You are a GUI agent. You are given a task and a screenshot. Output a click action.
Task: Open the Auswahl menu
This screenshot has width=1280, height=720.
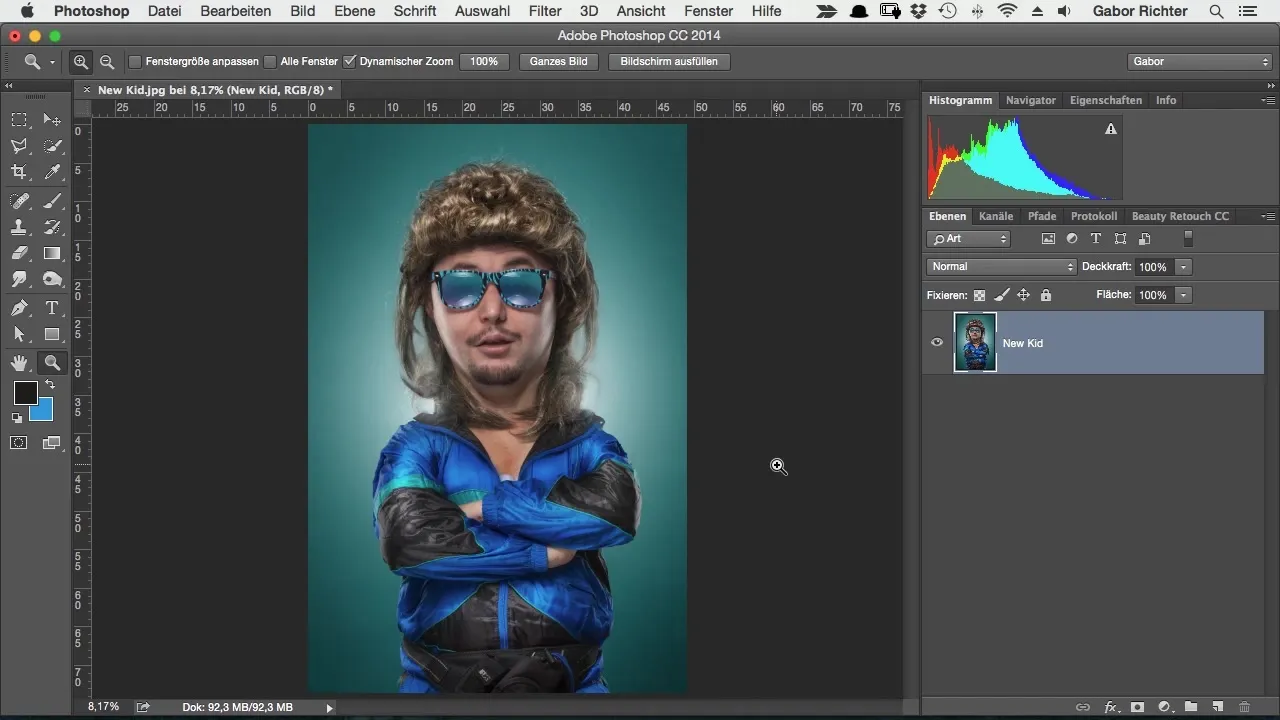[x=482, y=11]
